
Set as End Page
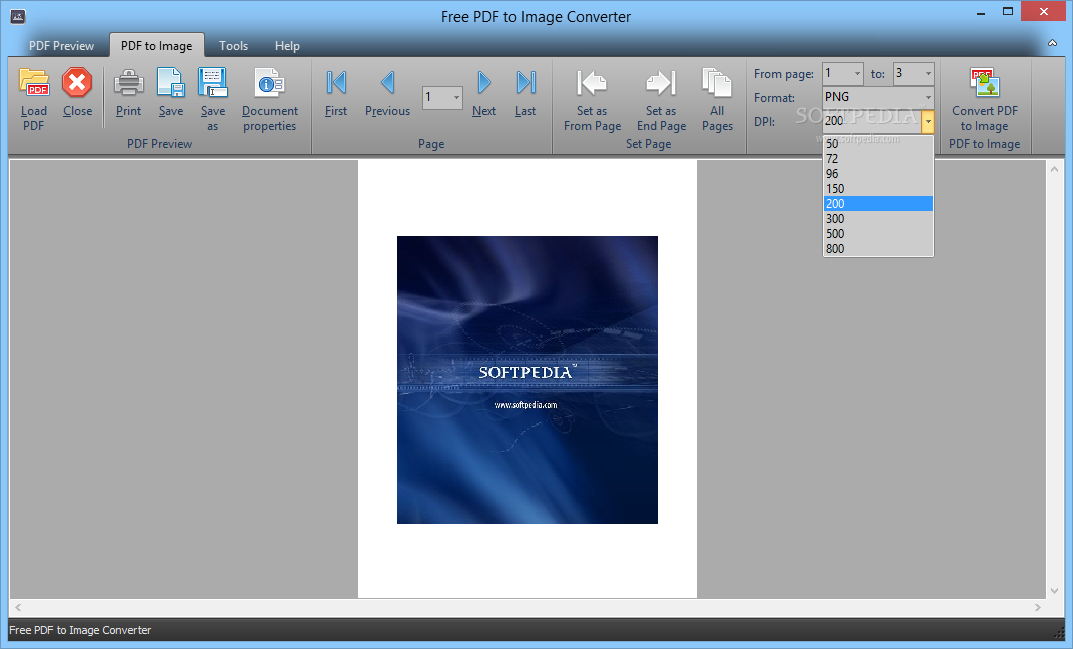click(x=661, y=99)
